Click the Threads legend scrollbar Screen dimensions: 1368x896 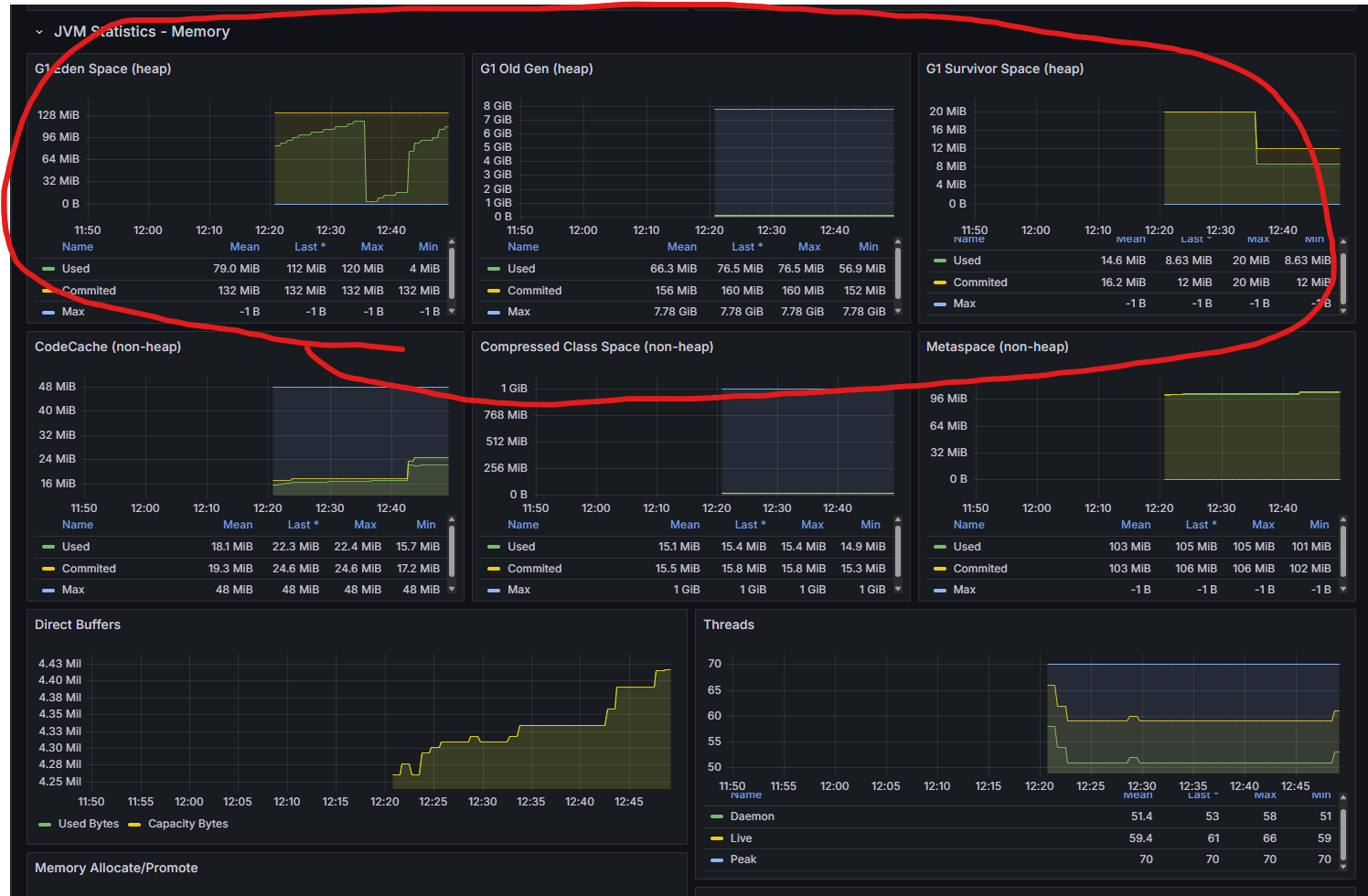[x=1342, y=833]
